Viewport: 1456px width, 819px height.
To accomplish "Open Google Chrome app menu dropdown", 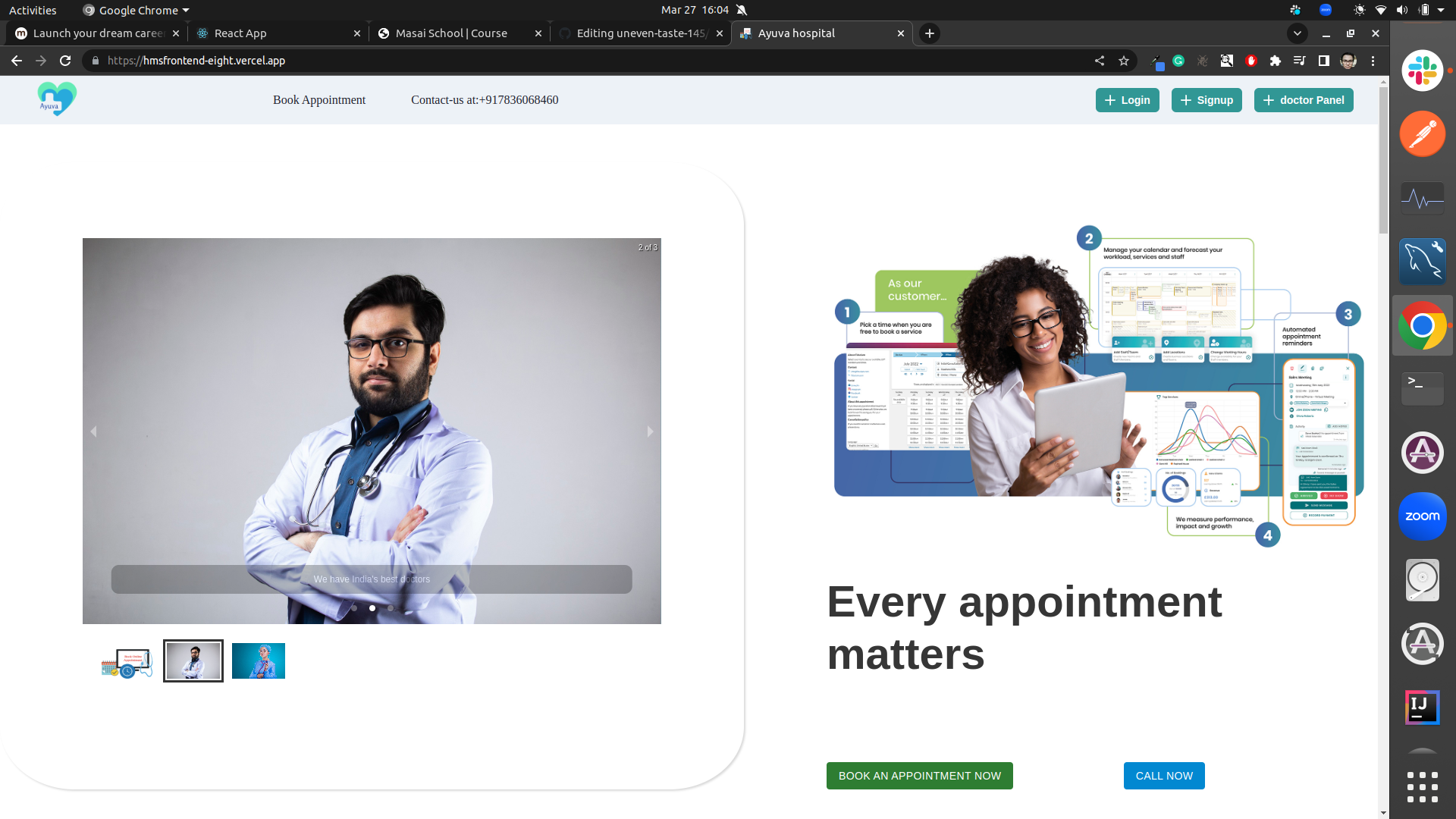I will [136, 10].
